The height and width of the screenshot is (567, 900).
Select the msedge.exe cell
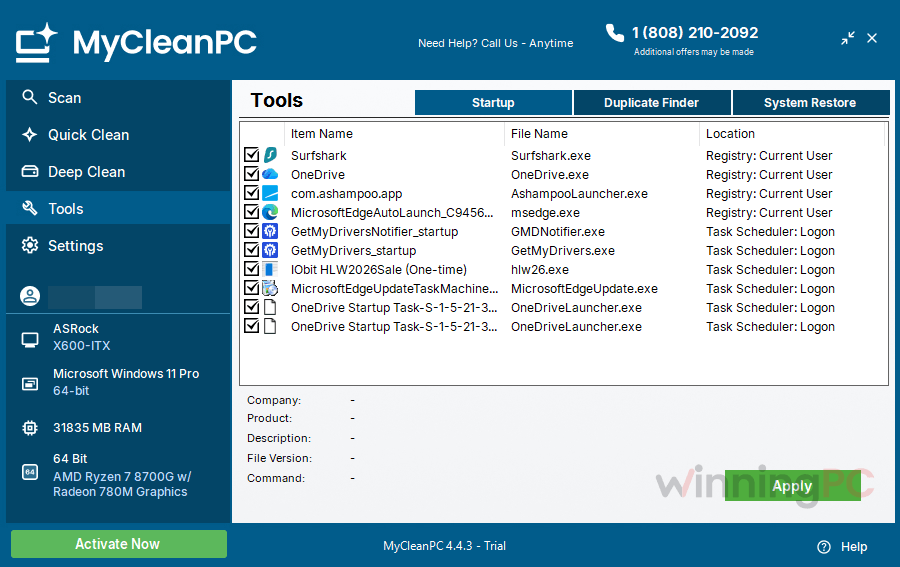click(545, 213)
